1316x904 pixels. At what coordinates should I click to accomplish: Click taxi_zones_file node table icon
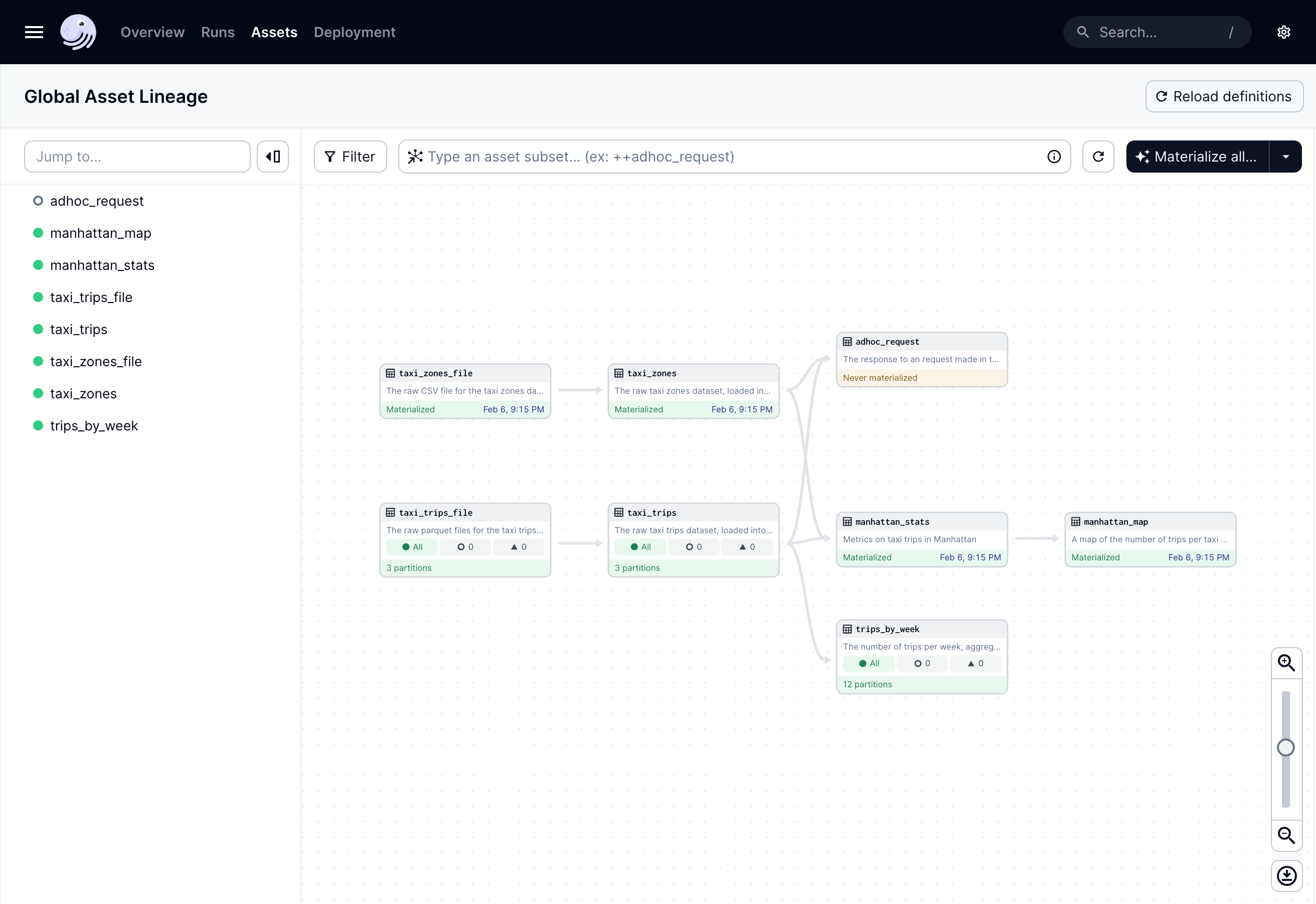[x=391, y=373]
